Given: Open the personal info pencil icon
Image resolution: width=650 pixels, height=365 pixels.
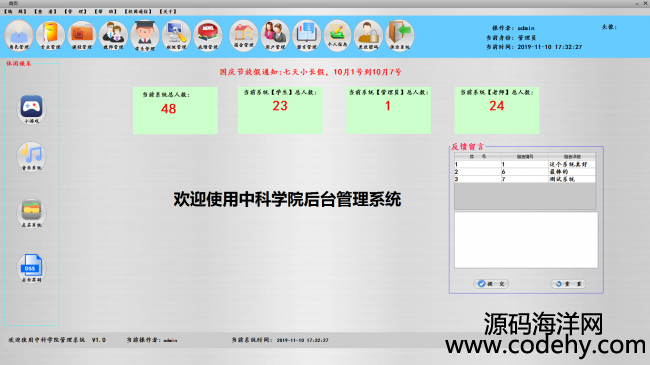Looking at the screenshot, I should (x=337, y=36).
